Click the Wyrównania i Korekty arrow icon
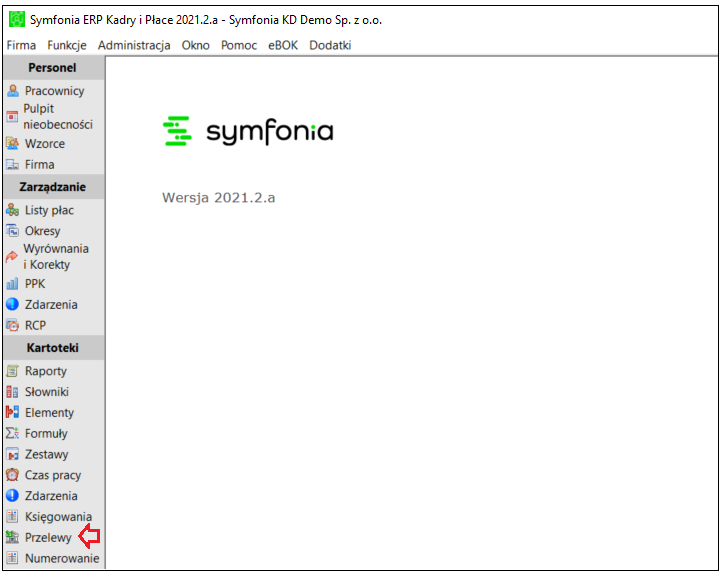 click(x=12, y=256)
